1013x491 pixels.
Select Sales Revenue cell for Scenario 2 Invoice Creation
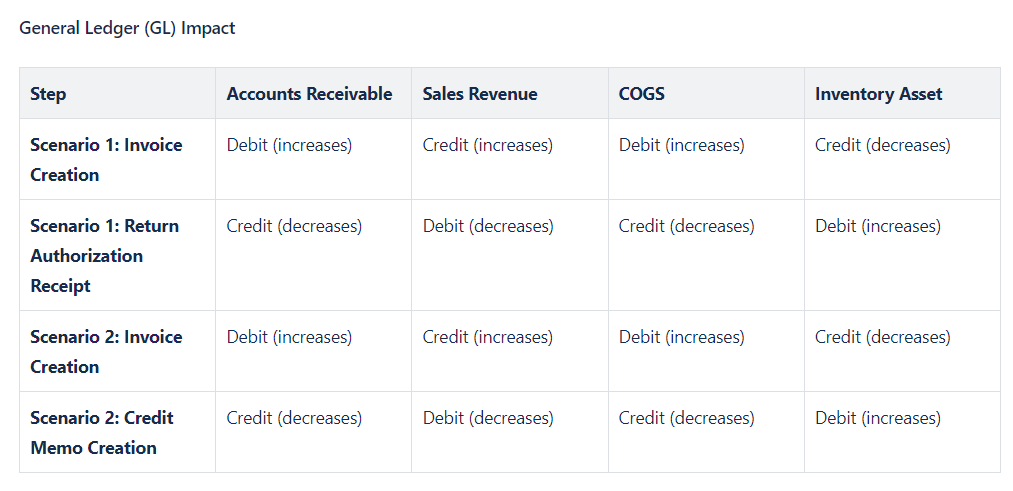click(x=487, y=337)
